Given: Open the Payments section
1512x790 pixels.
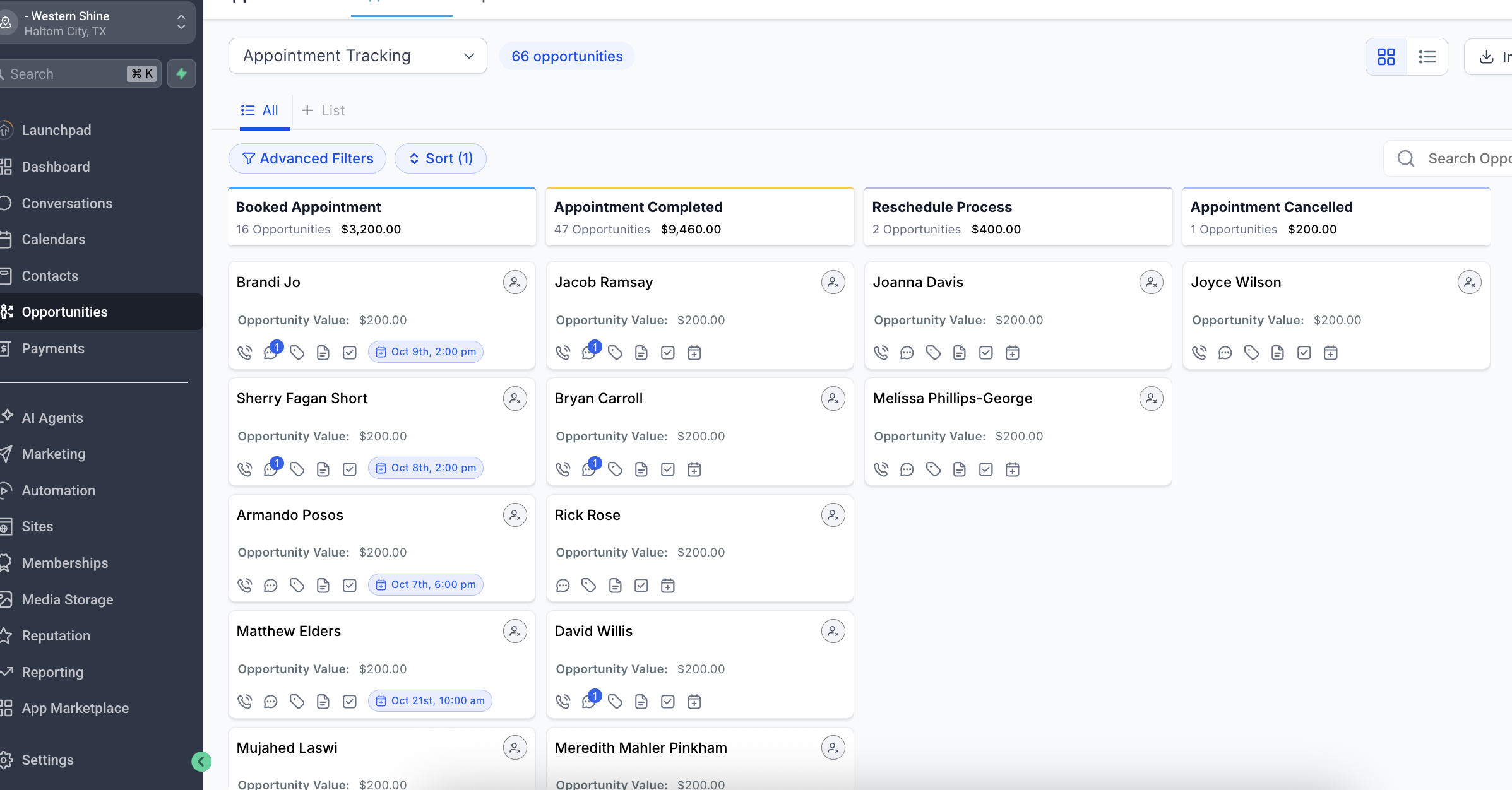Looking at the screenshot, I should (x=54, y=348).
